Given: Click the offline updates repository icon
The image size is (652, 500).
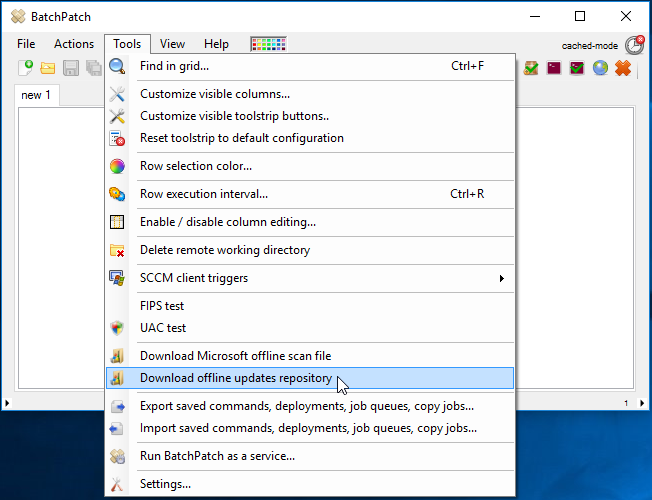Looking at the screenshot, I should (x=117, y=378).
